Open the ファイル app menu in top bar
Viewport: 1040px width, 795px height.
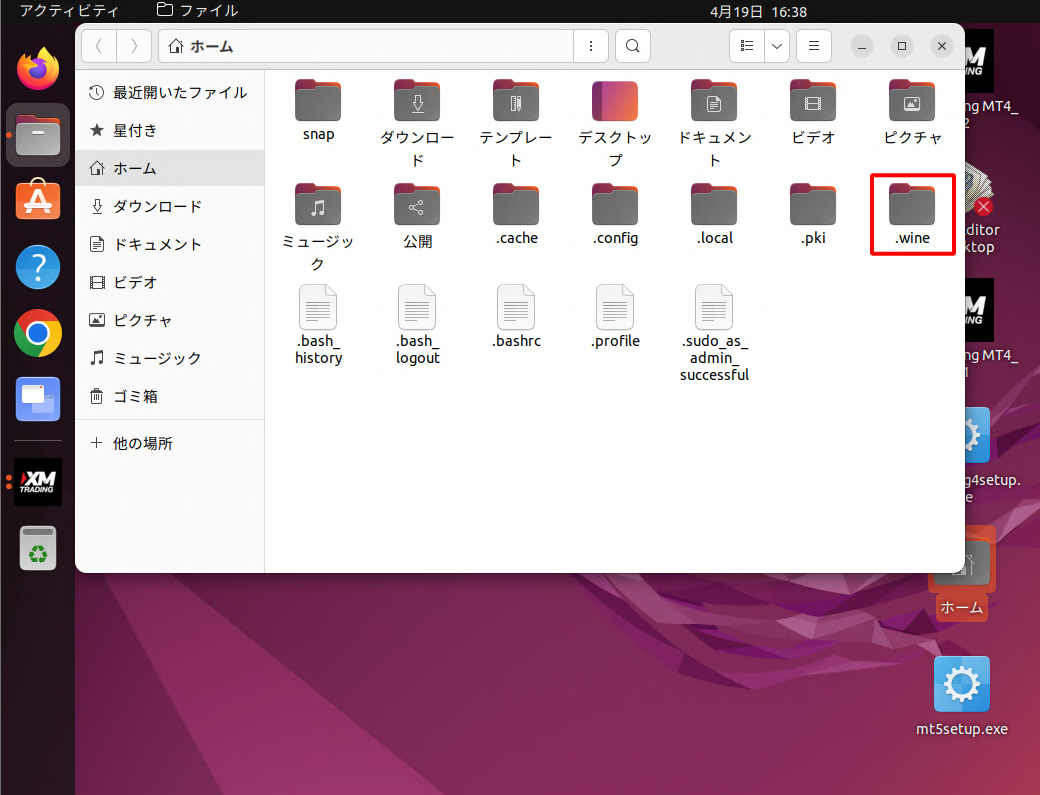(198, 11)
